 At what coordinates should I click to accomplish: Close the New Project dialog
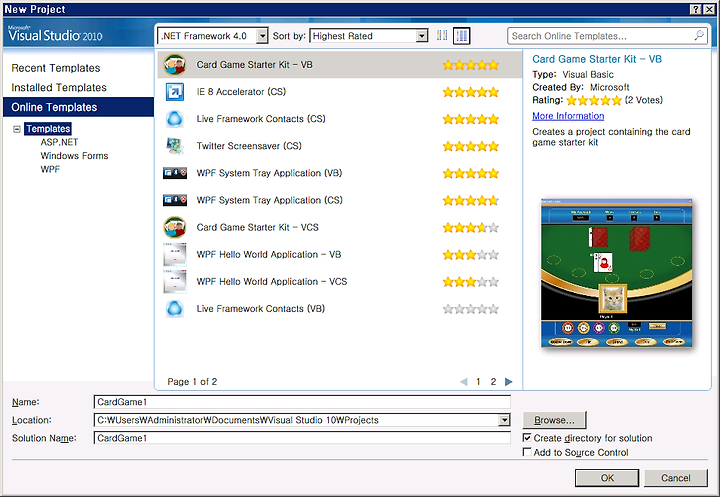[x=709, y=9]
